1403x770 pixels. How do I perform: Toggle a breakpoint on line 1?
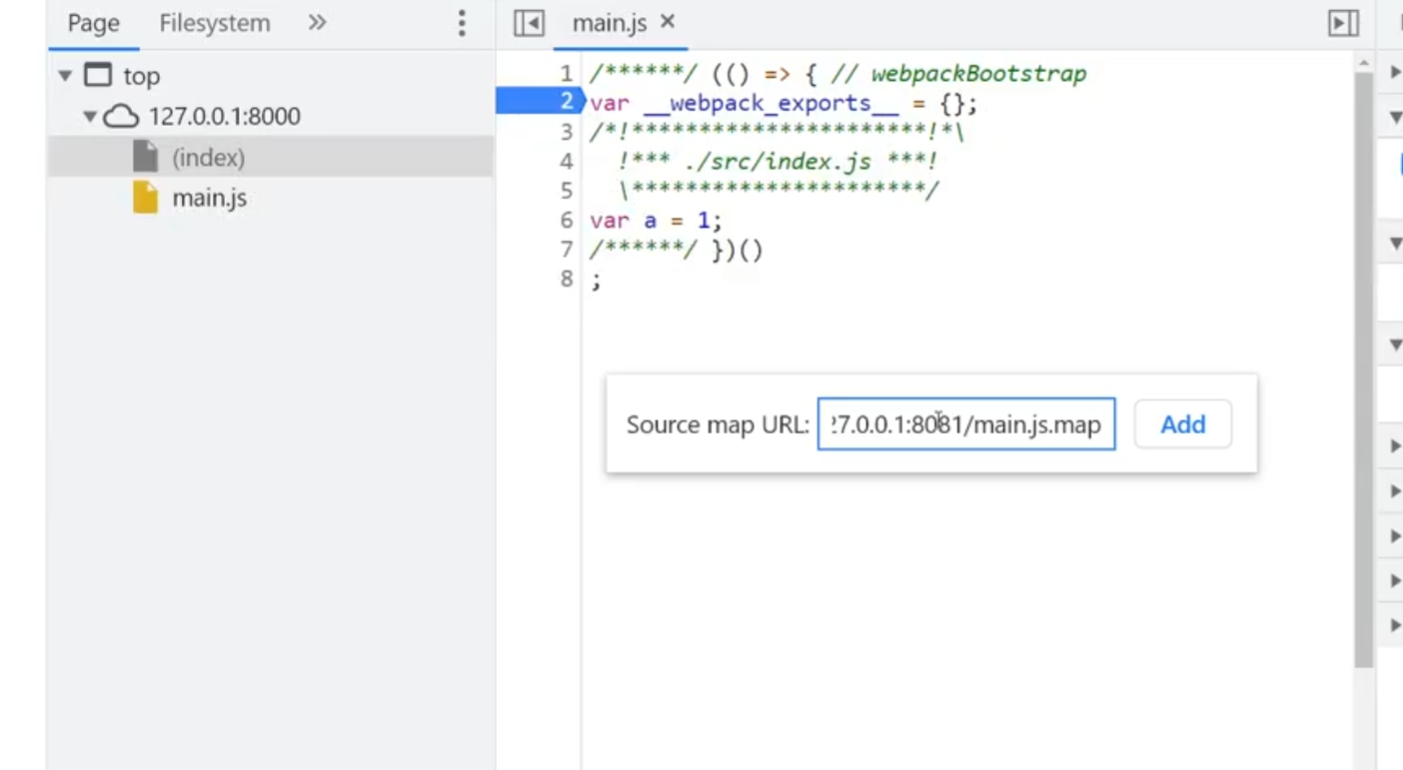point(566,74)
